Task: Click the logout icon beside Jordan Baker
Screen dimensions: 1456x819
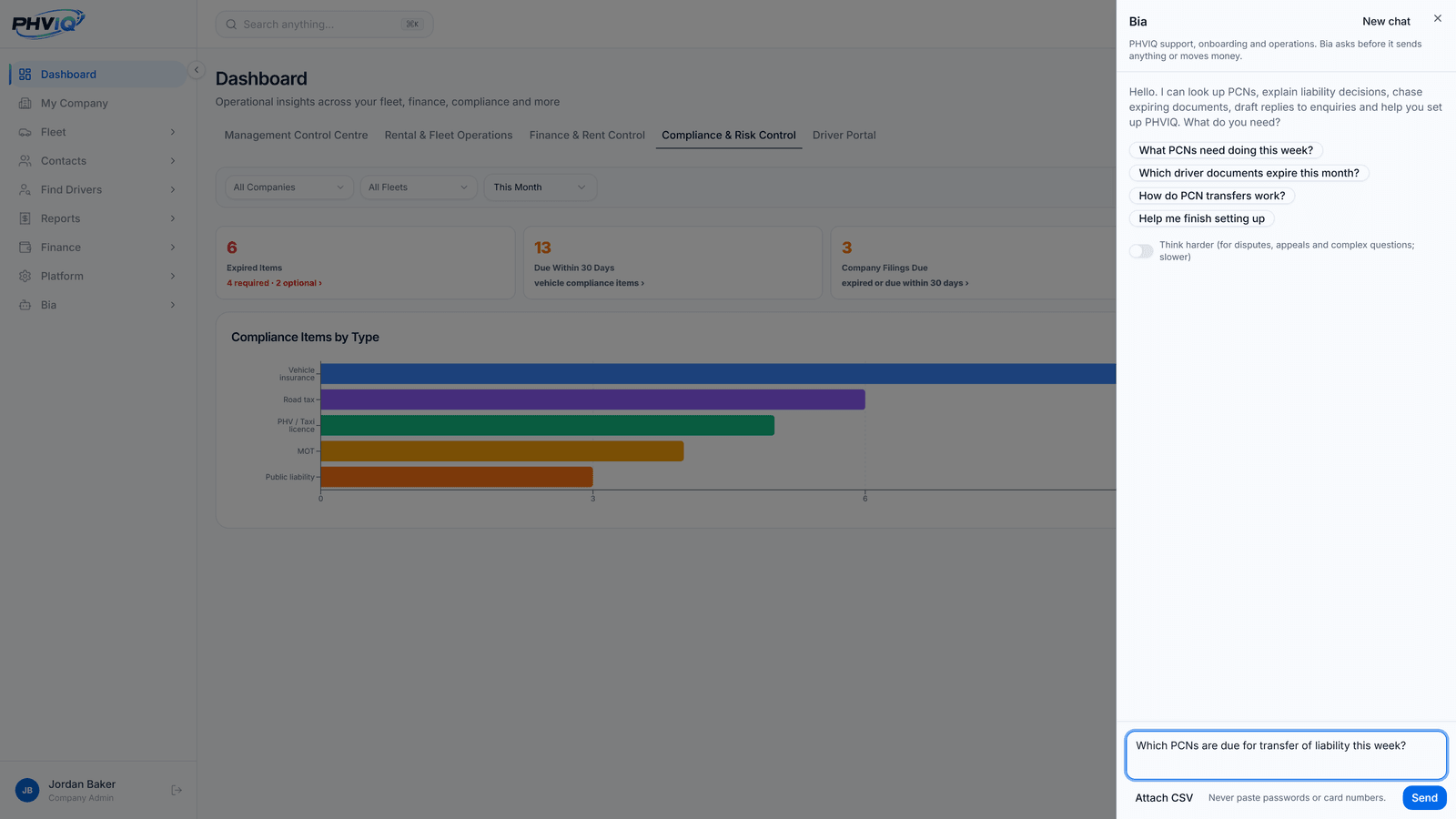Action: click(x=177, y=790)
